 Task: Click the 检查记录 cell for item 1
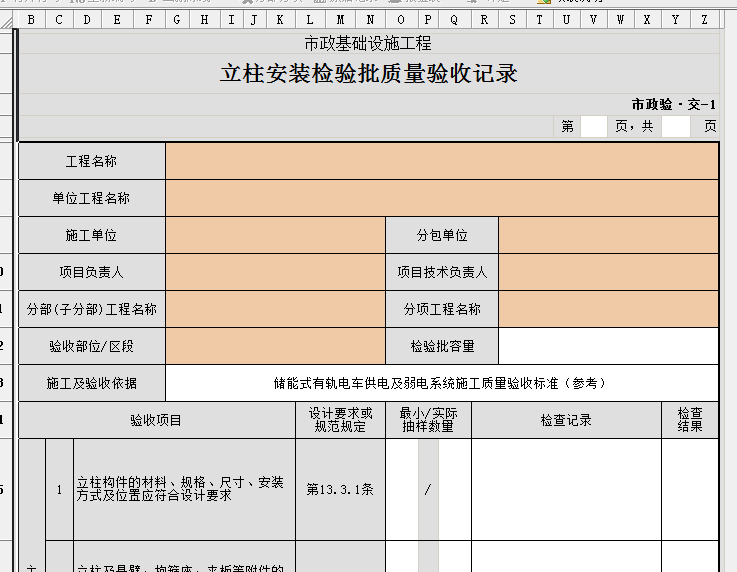[566, 489]
